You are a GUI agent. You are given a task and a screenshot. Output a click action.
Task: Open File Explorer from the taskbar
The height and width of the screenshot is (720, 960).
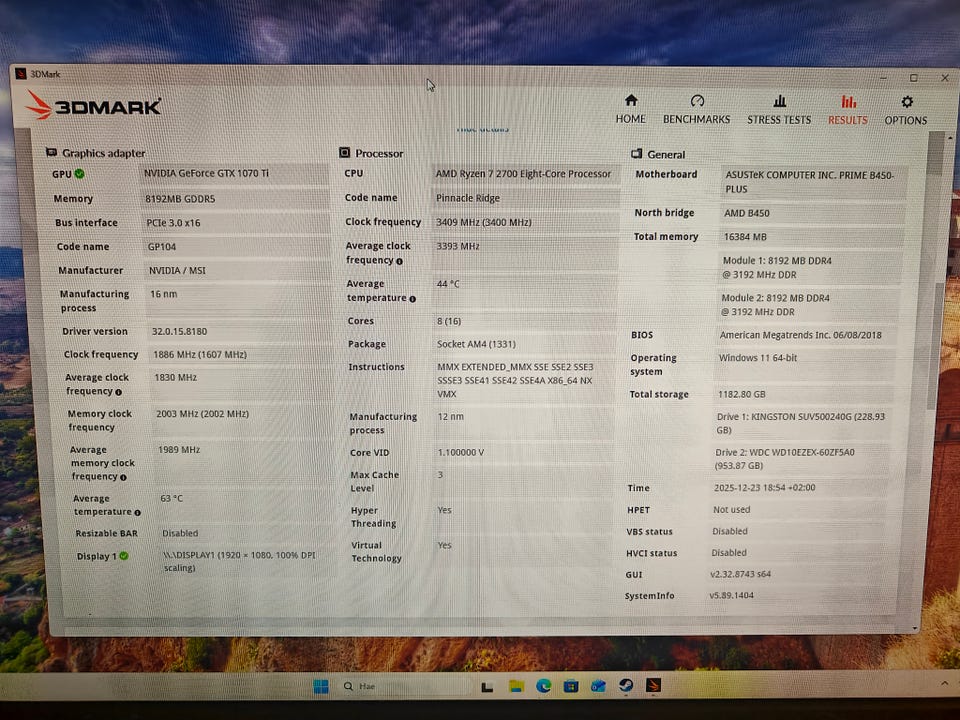pos(516,686)
